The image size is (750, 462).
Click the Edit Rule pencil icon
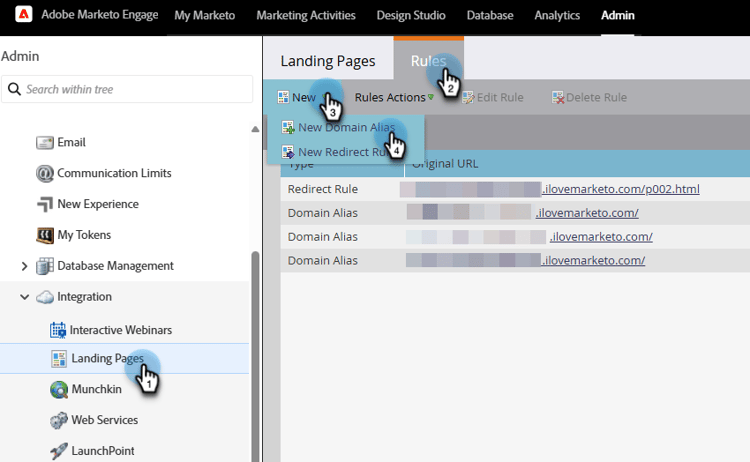point(468,97)
